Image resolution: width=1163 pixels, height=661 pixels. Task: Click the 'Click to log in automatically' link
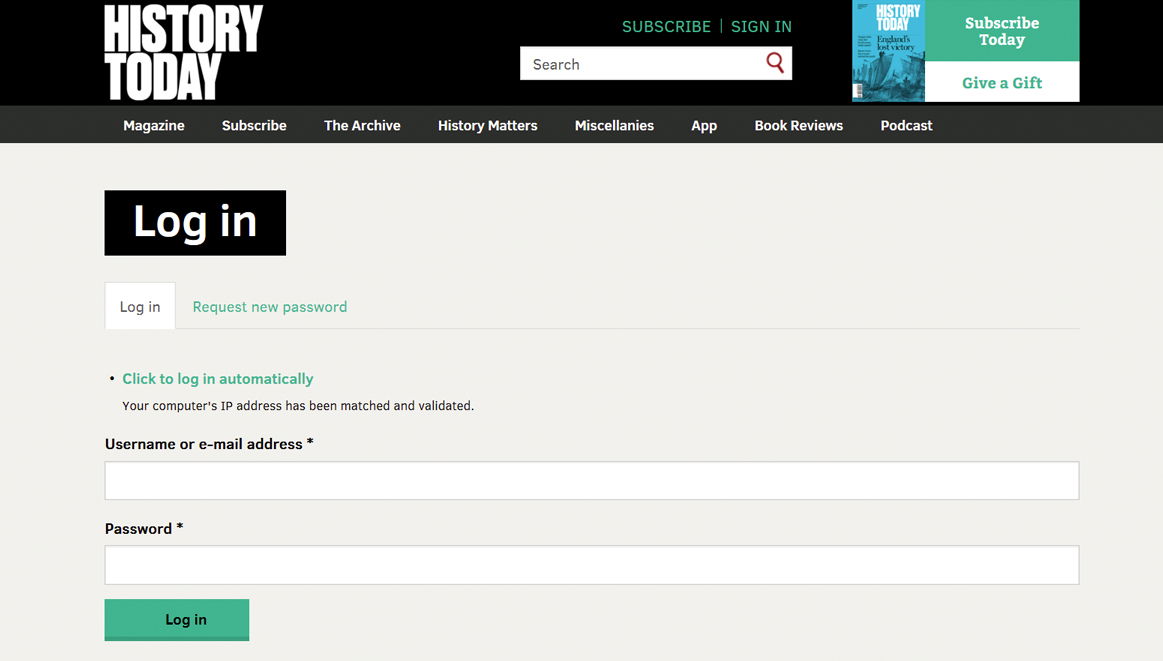(x=217, y=379)
